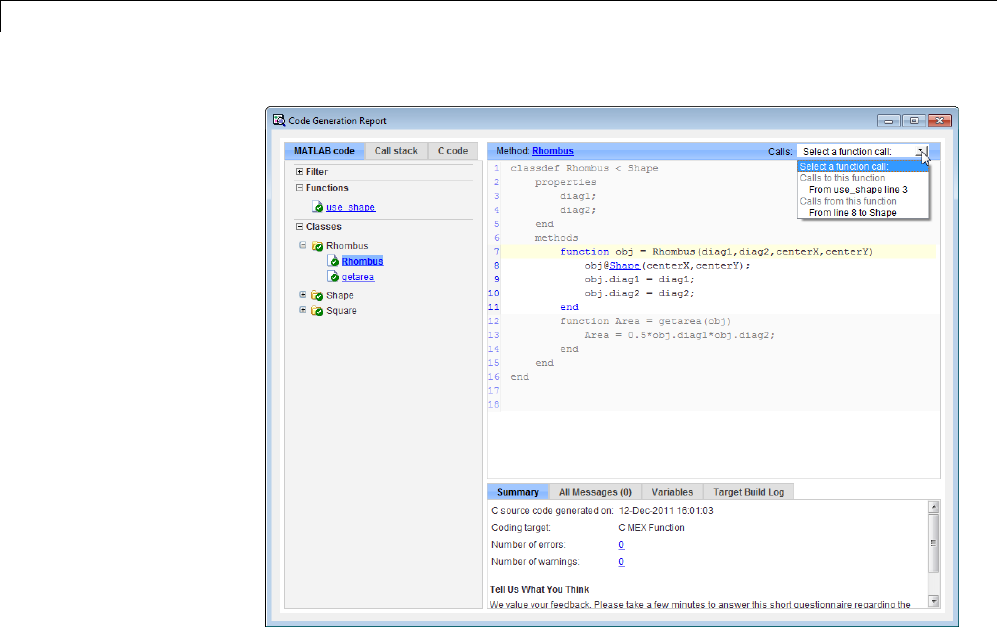
Task: Select the Variables tab
Action: coord(672,492)
